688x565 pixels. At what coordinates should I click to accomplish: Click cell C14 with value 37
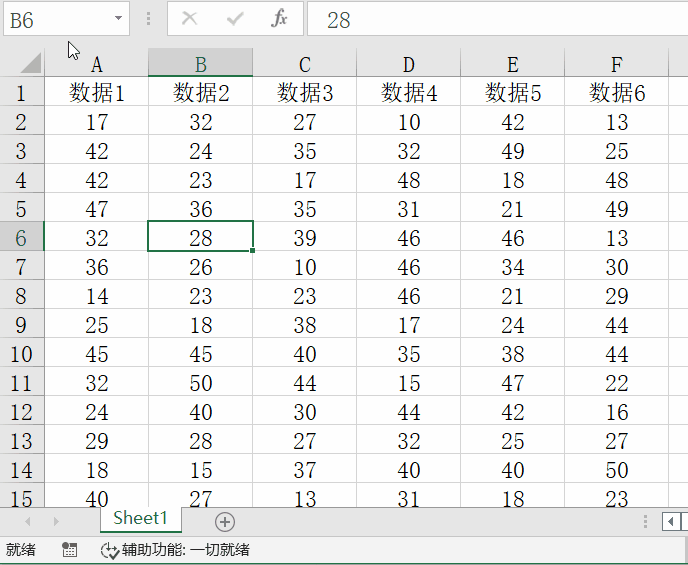(x=305, y=468)
